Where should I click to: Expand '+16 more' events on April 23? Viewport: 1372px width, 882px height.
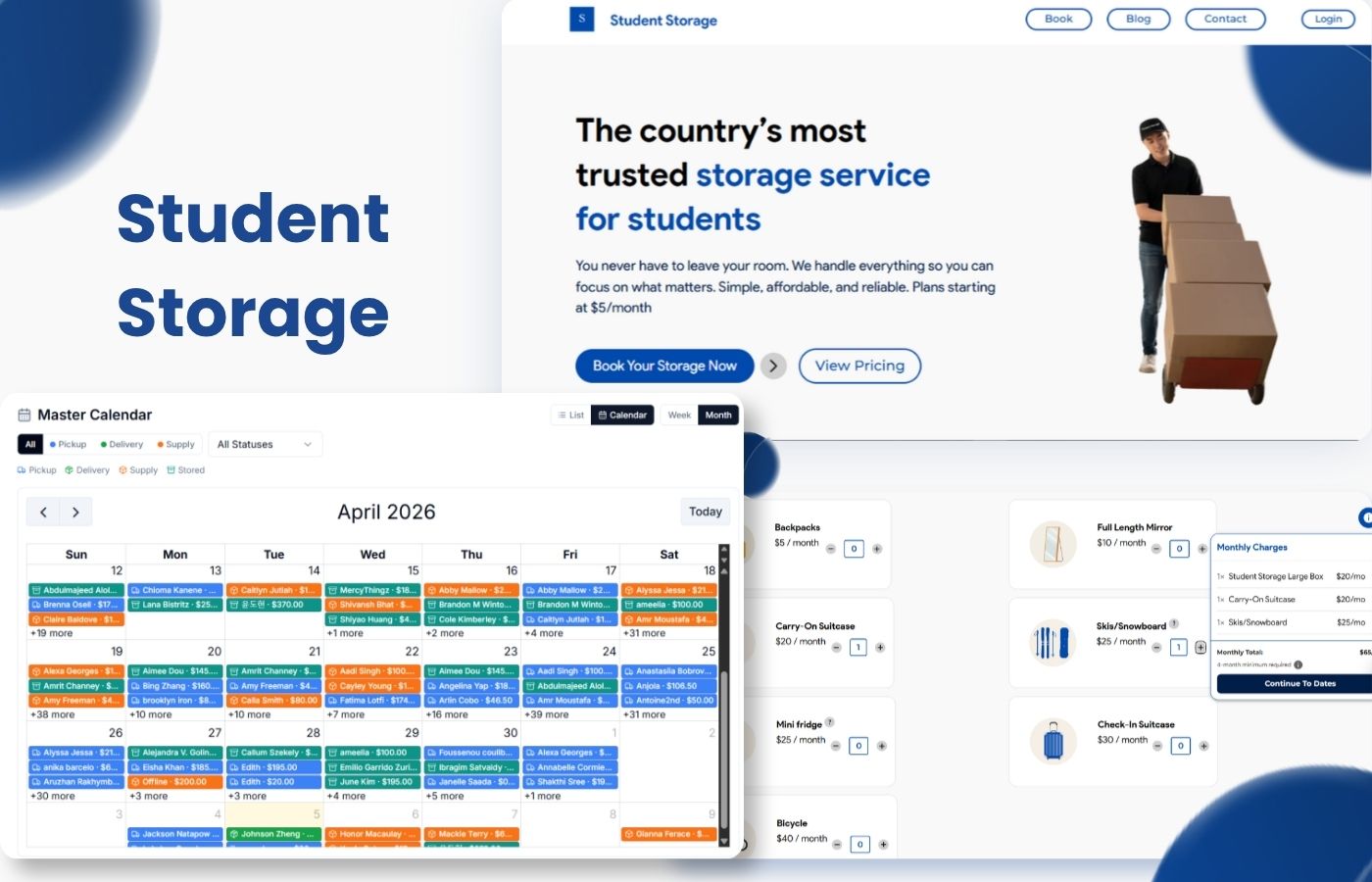[x=447, y=714]
